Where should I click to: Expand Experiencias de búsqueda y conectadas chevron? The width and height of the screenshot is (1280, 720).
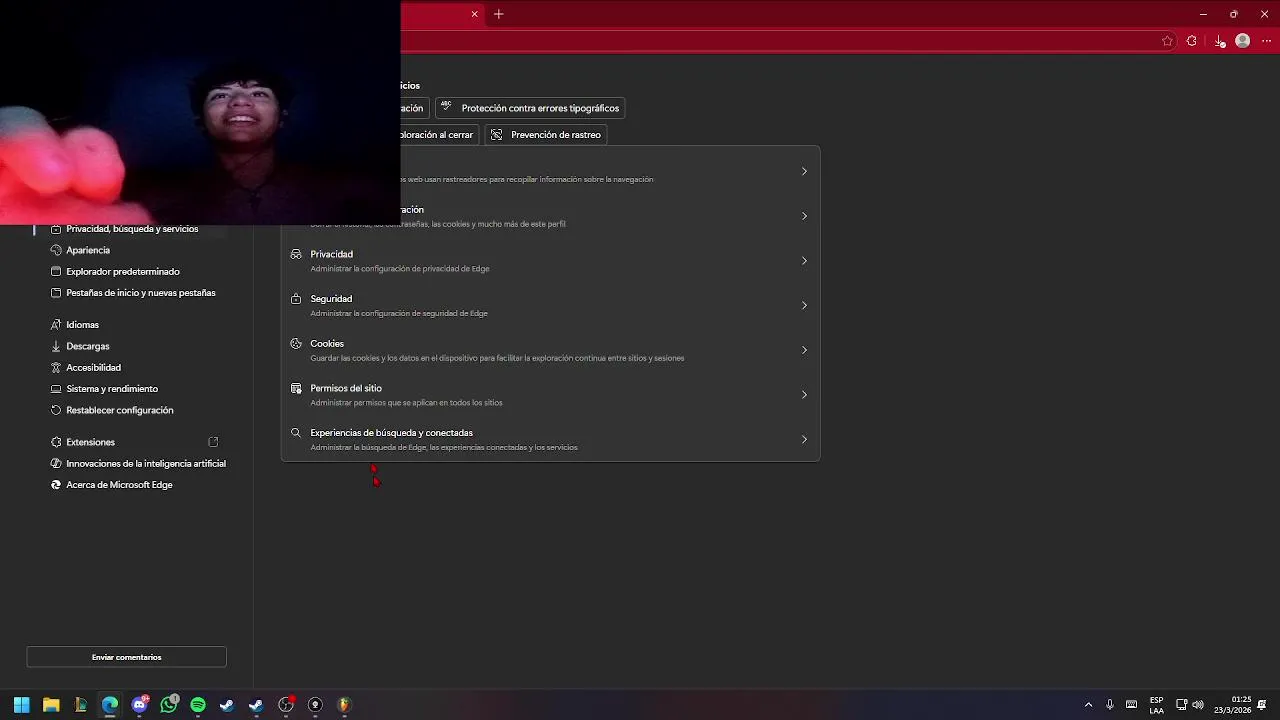[x=804, y=439]
